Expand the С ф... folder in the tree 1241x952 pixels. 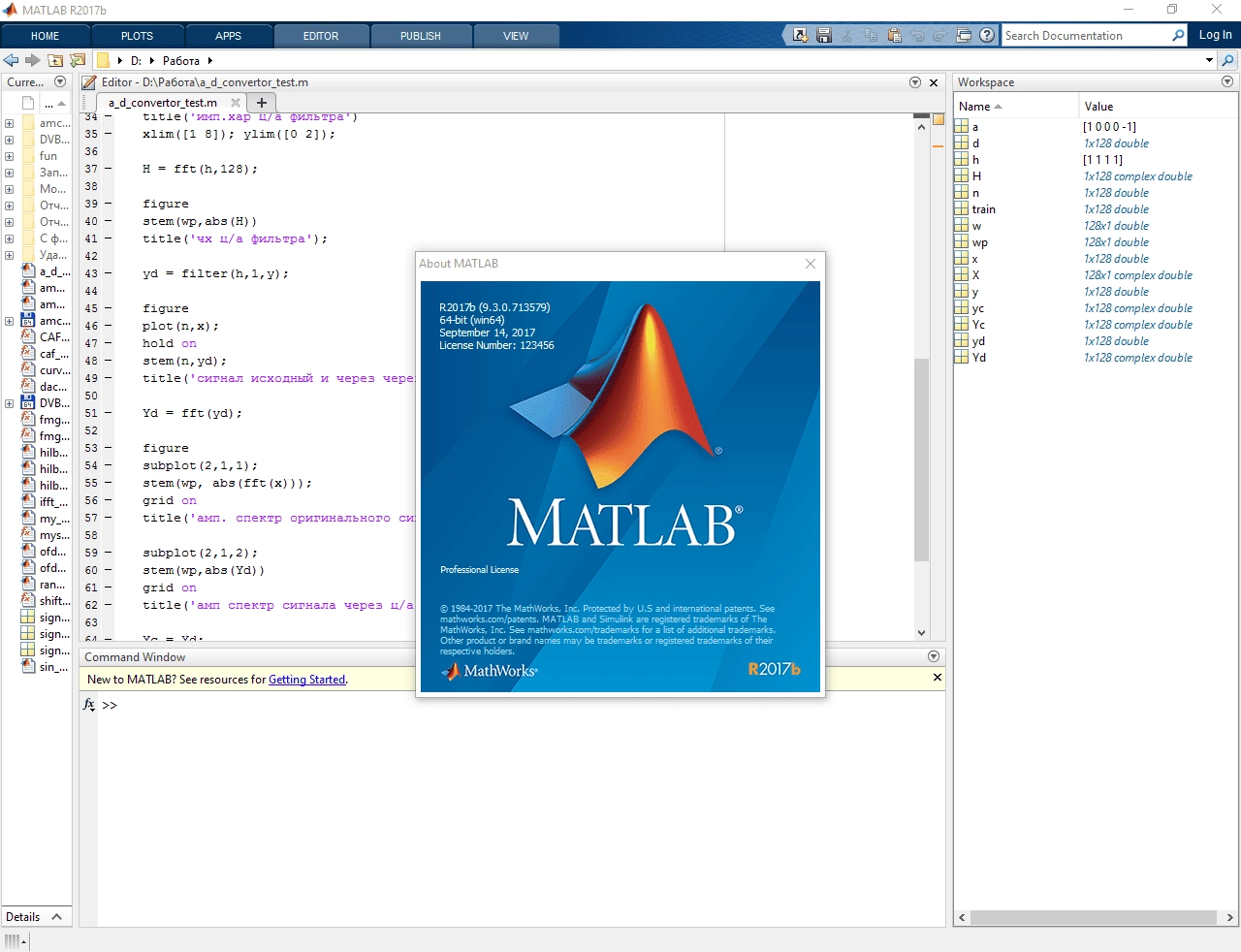click(9, 238)
